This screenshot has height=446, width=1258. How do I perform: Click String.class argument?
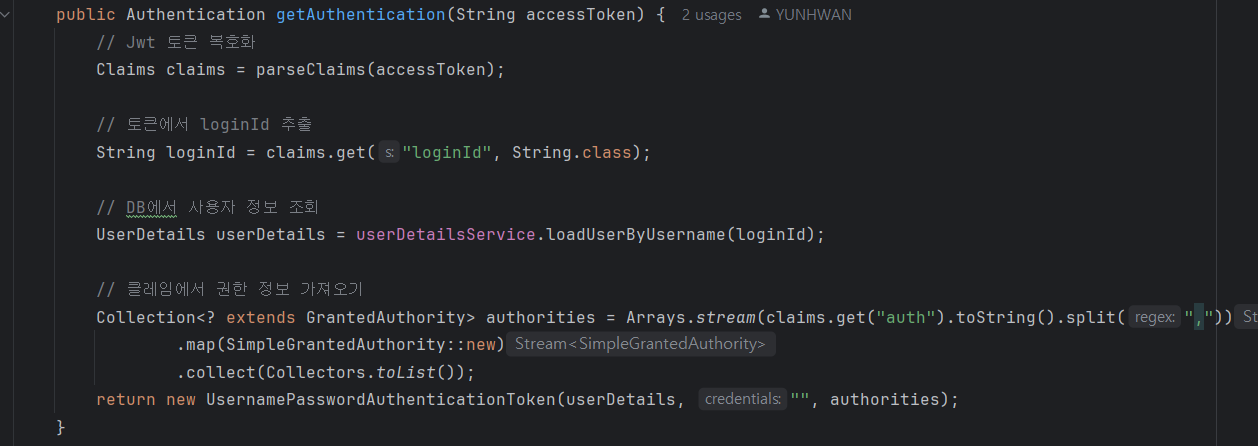(571, 153)
